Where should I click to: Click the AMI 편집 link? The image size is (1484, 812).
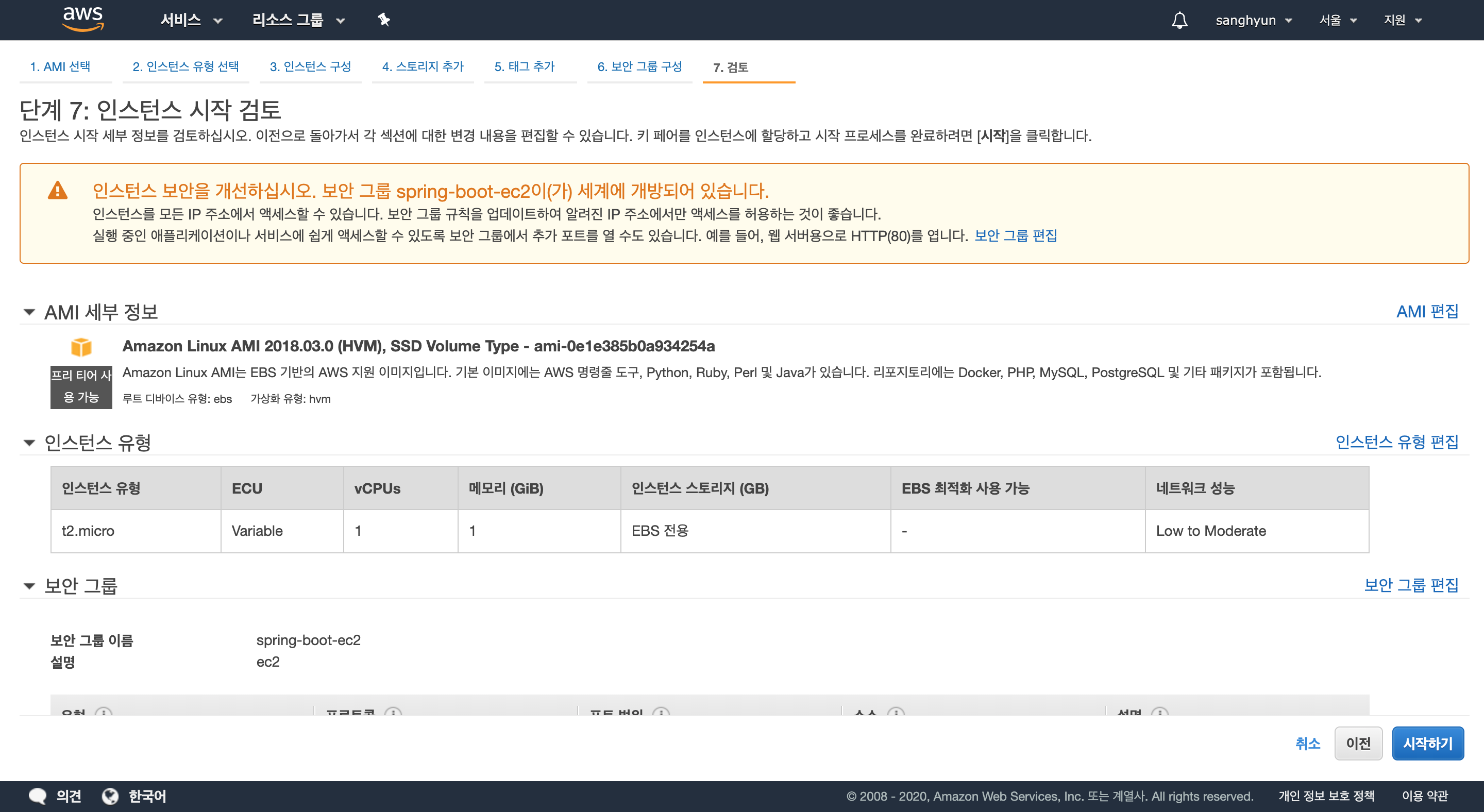coord(1426,312)
